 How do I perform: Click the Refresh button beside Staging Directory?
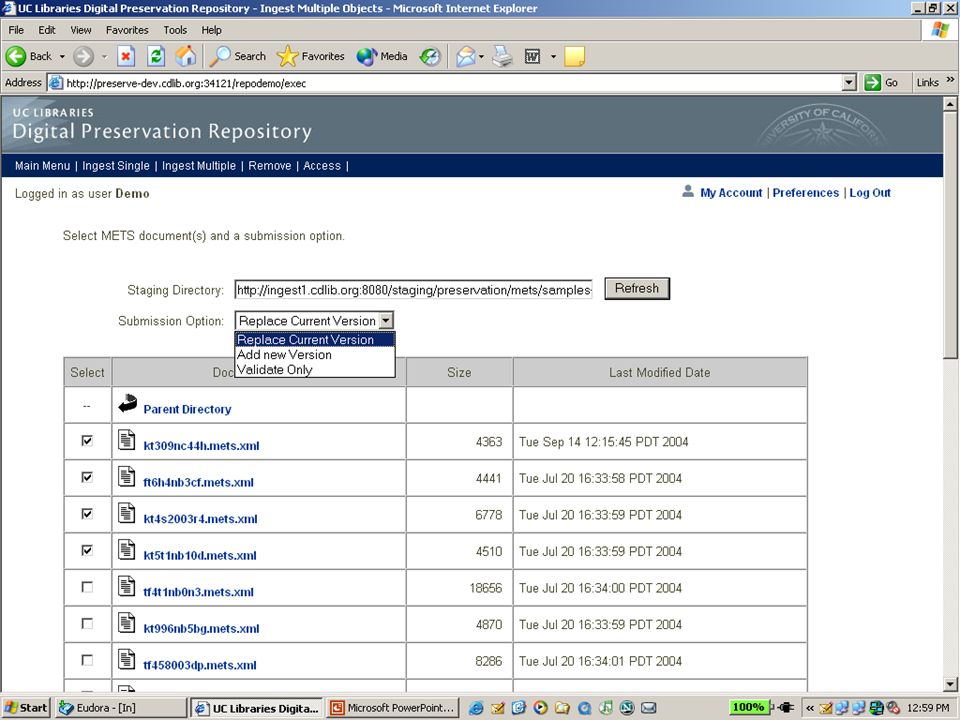click(x=637, y=288)
